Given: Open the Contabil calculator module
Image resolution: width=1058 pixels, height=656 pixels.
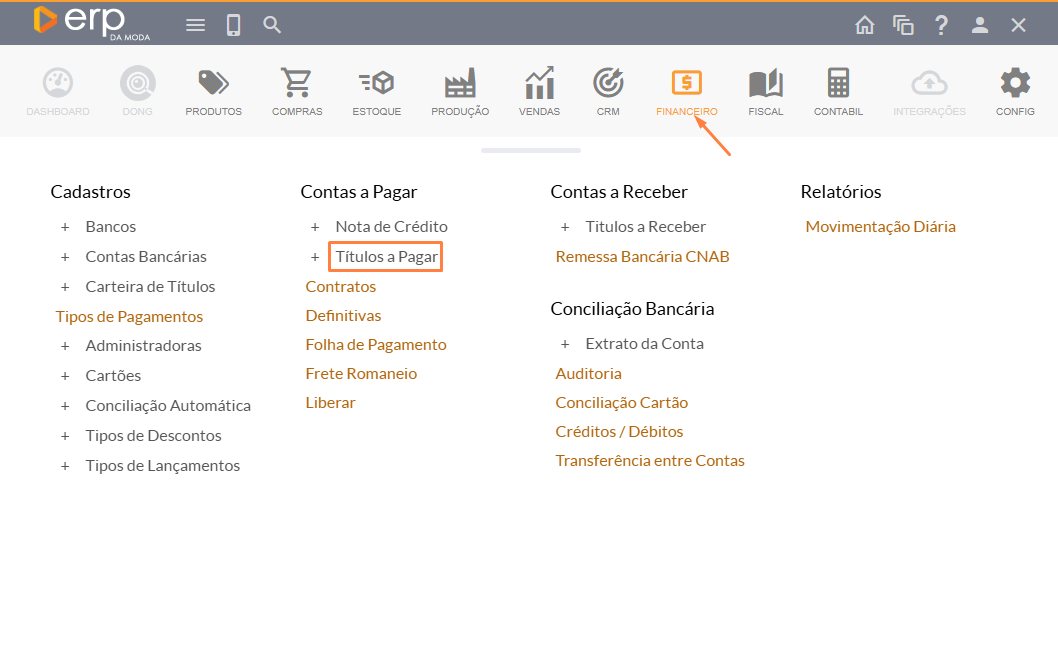Looking at the screenshot, I should 838,84.
